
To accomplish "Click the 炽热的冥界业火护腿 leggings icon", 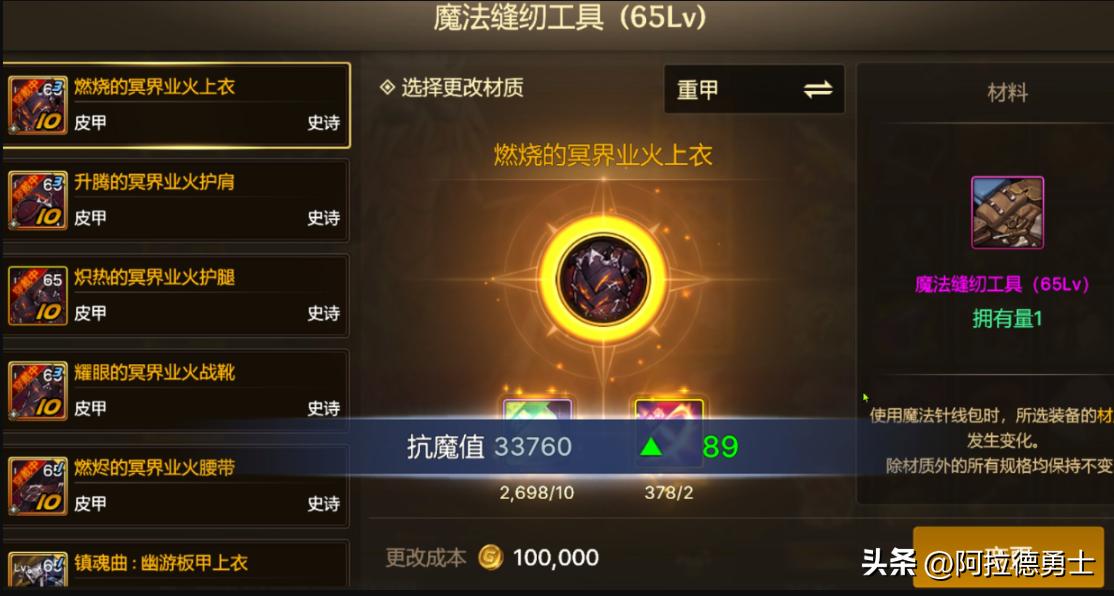I will 38,296.
